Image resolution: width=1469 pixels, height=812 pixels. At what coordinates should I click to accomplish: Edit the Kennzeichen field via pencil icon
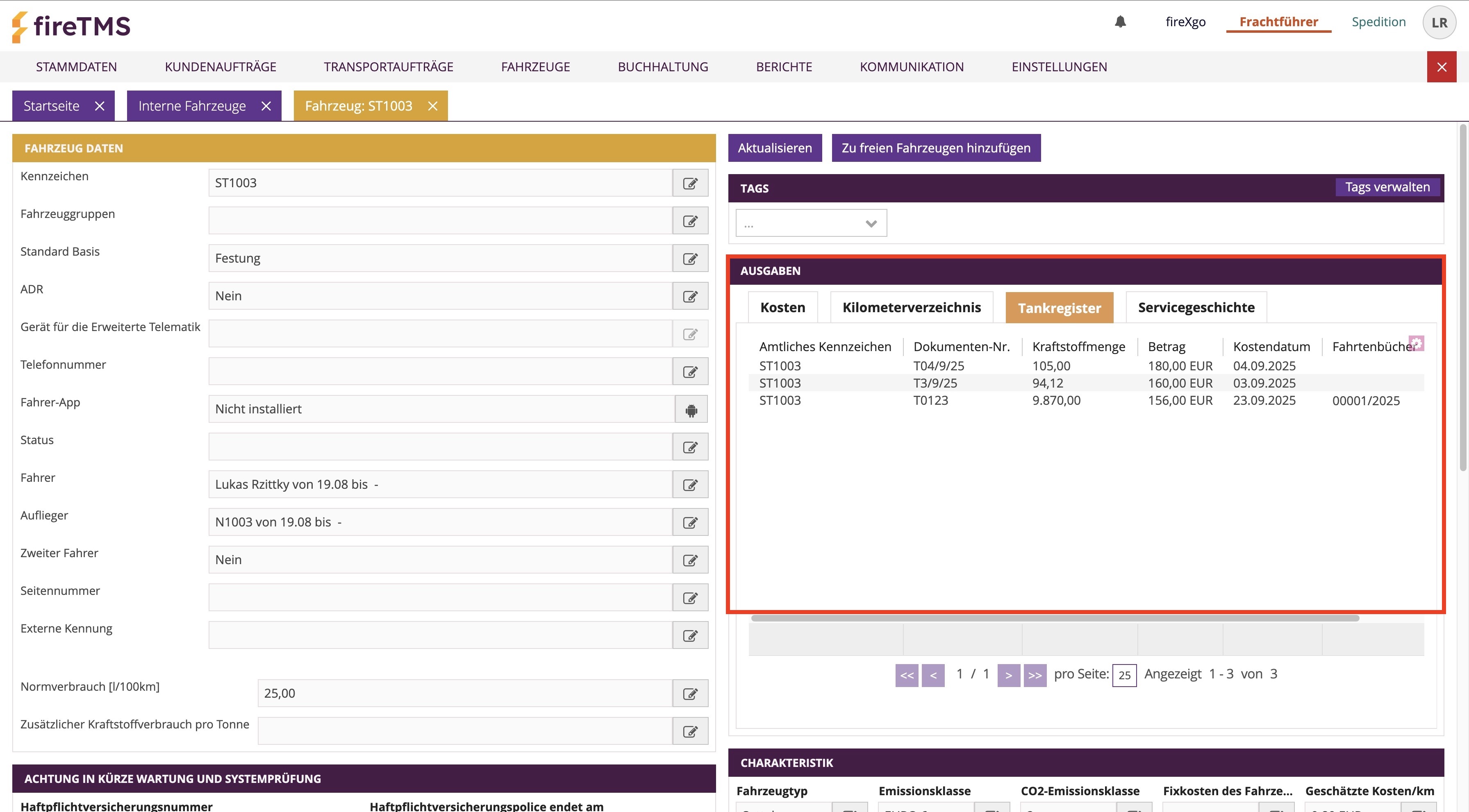tap(690, 183)
